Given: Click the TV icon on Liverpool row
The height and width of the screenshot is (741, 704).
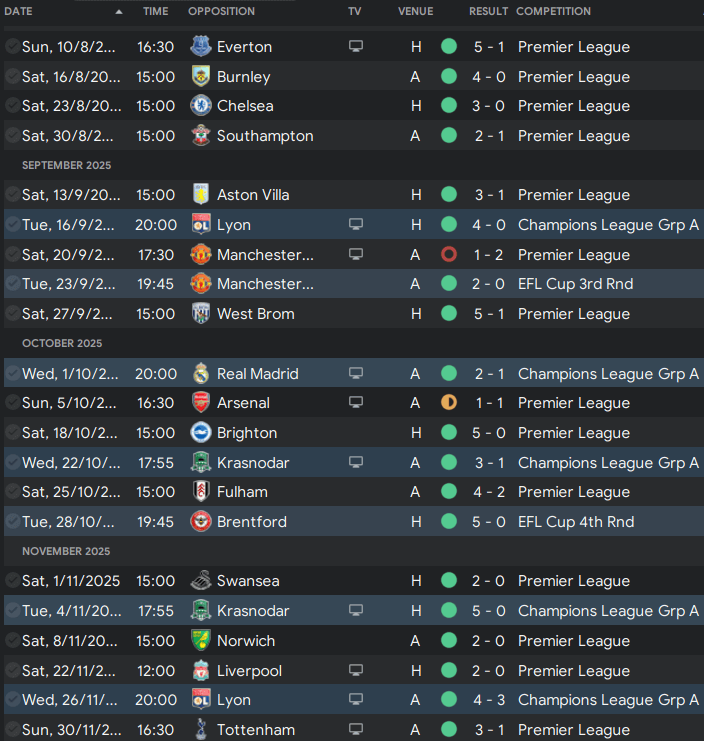Looking at the screenshot, I should (356, 670).
